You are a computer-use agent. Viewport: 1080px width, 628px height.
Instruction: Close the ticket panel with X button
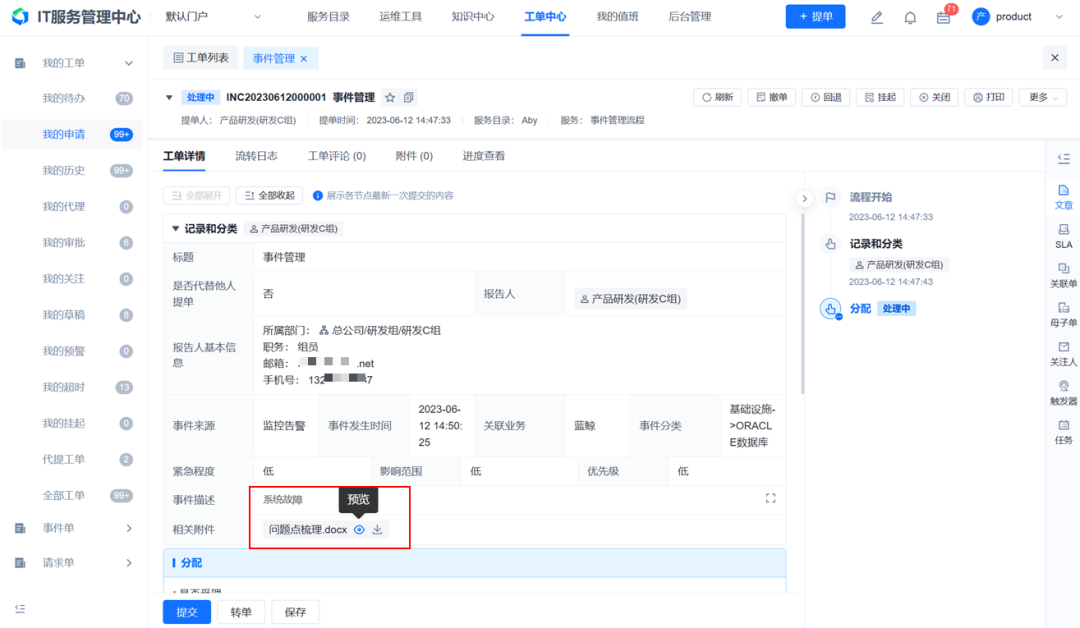click(1055, 58)
